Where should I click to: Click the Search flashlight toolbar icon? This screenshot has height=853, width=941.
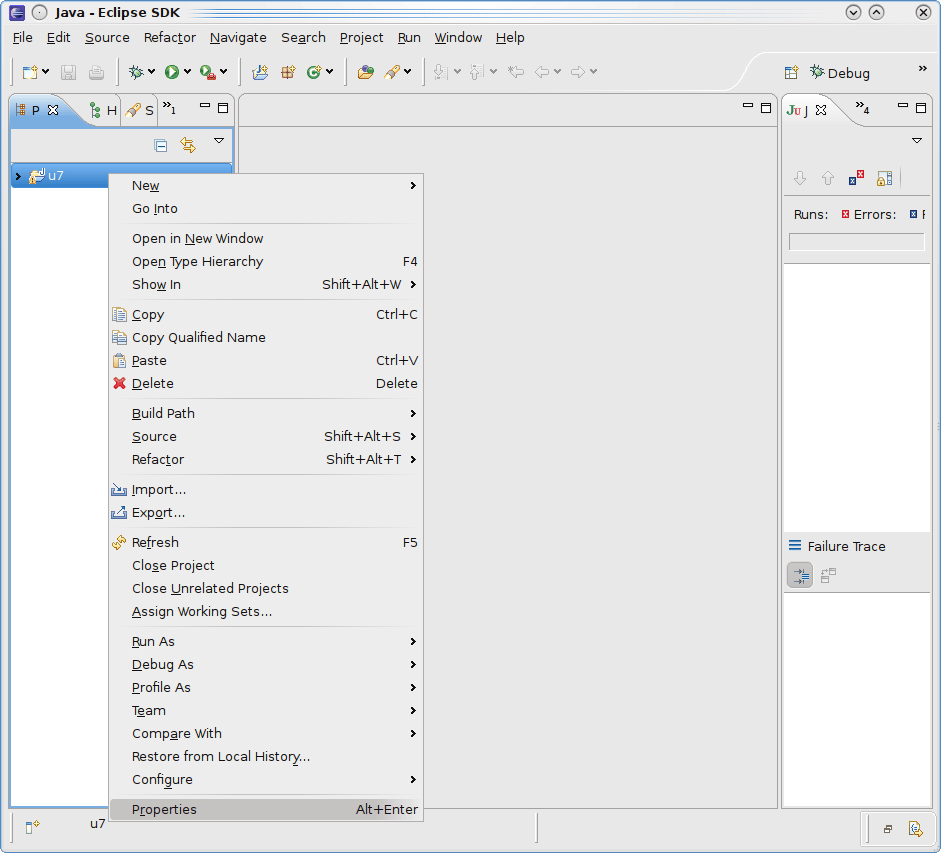(392, 72)
